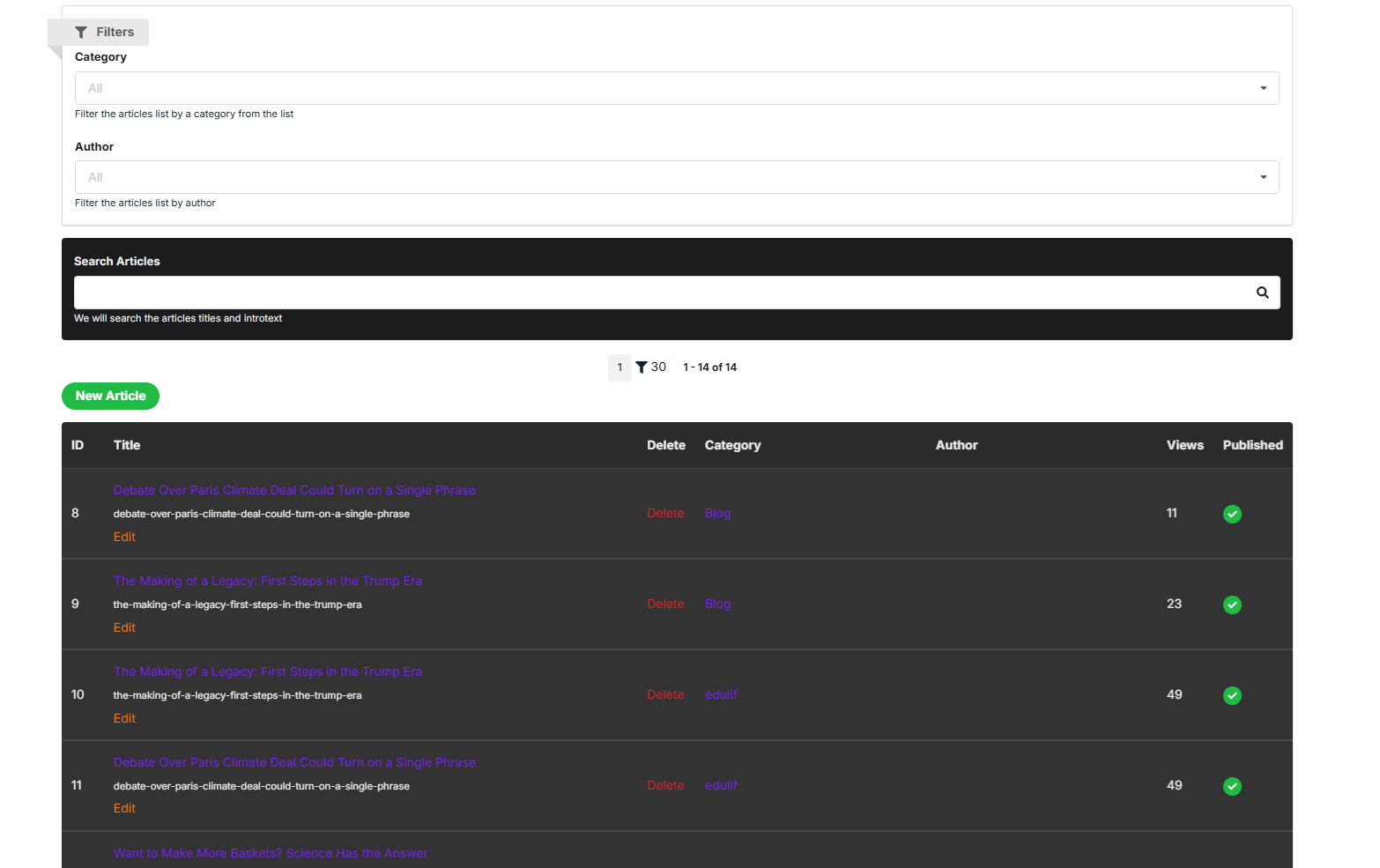The width and height of the screenshot is (1380, 868).
Task: Toggle published checkmark for article 8
Action: click(1232, 514)
